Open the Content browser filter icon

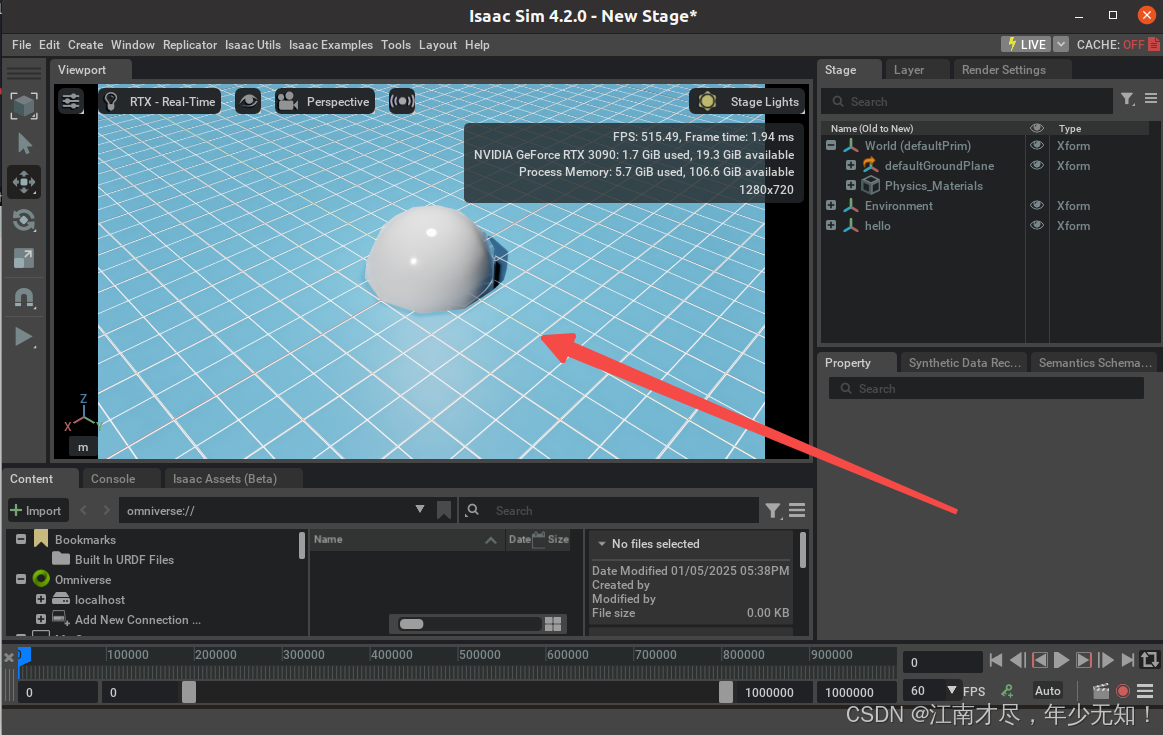click(x=773, y=510)
